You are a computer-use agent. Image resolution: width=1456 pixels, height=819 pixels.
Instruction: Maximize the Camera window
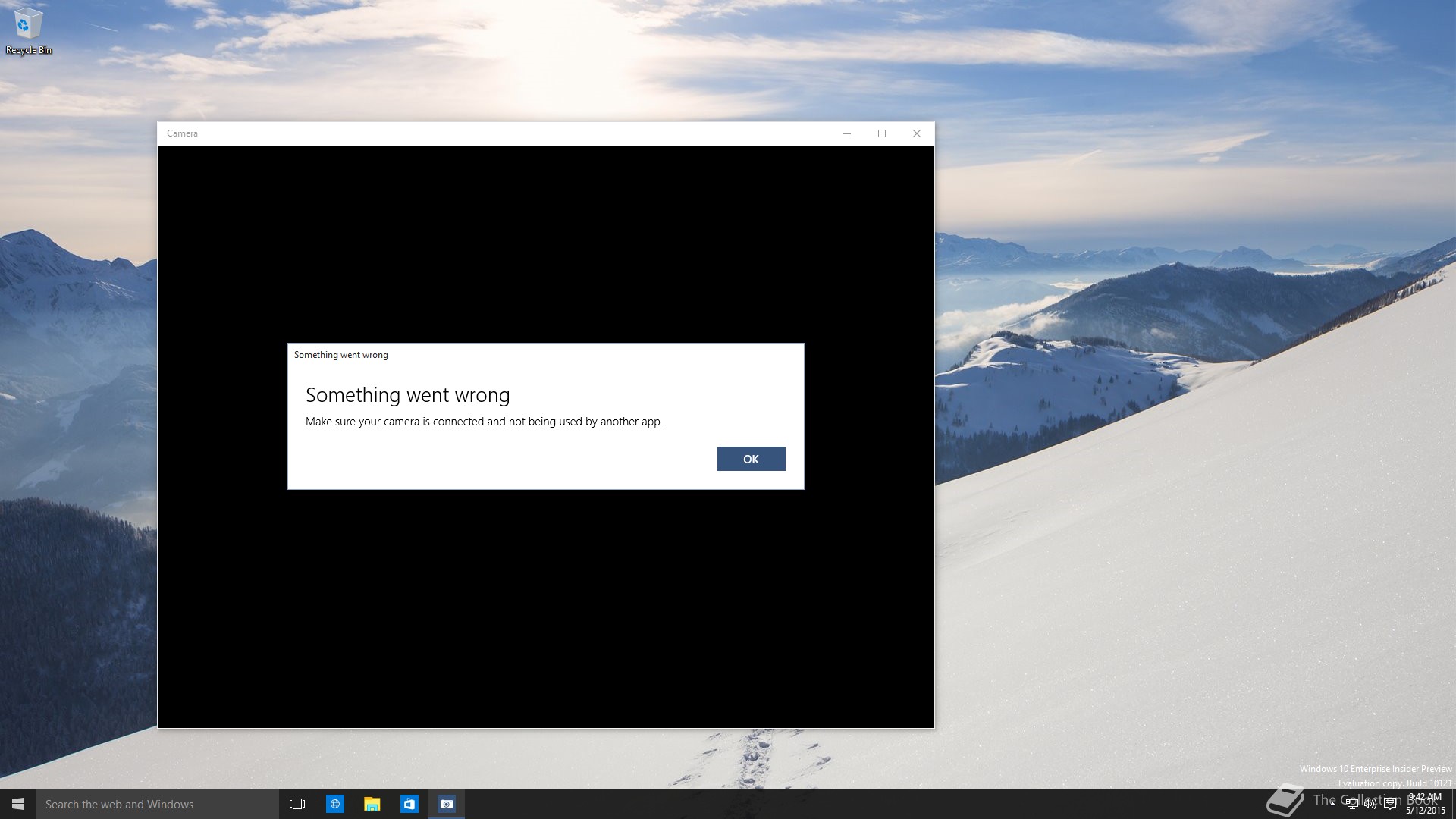tap(882, 133)
